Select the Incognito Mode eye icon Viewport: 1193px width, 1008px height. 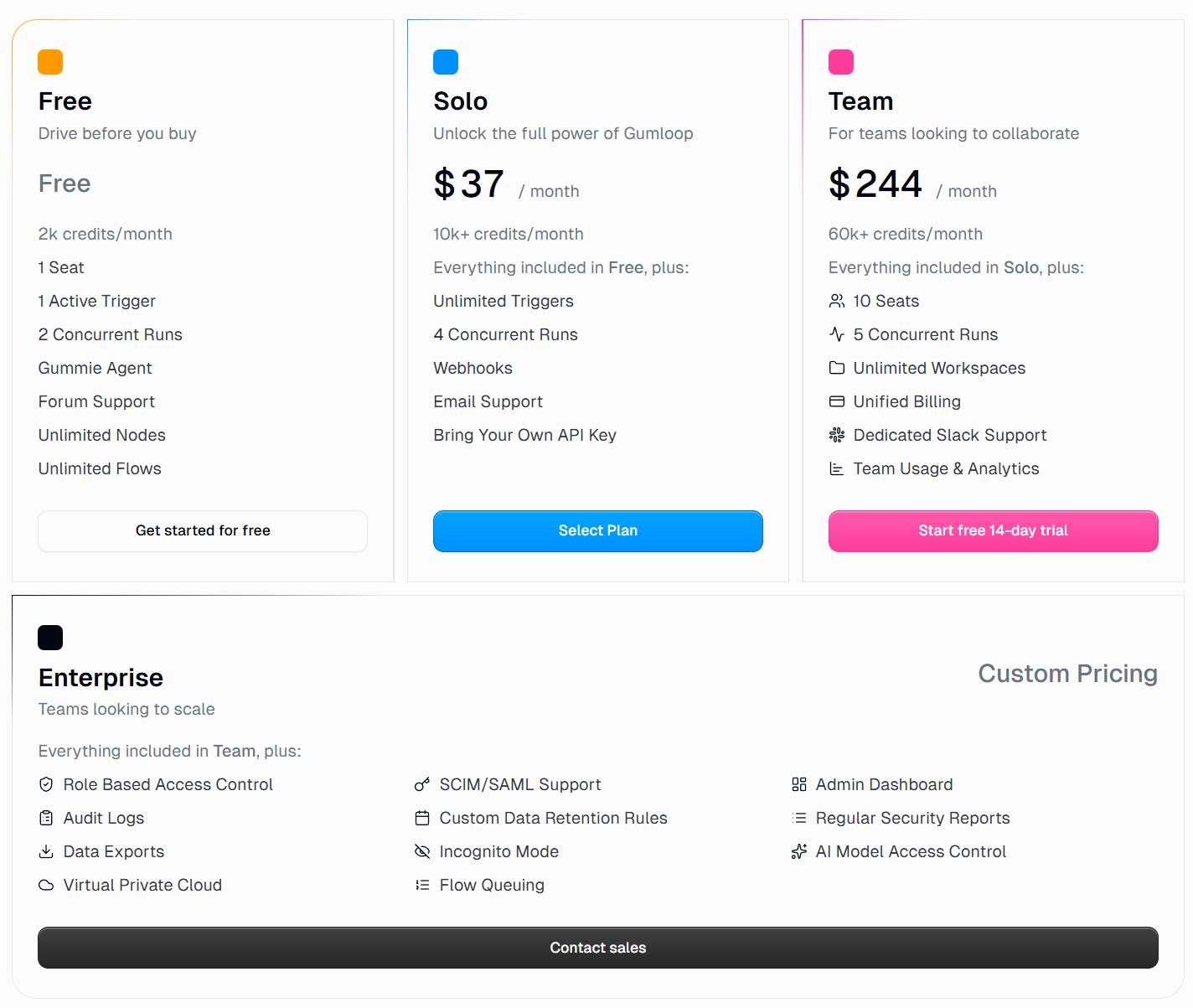tap(422, 851)
